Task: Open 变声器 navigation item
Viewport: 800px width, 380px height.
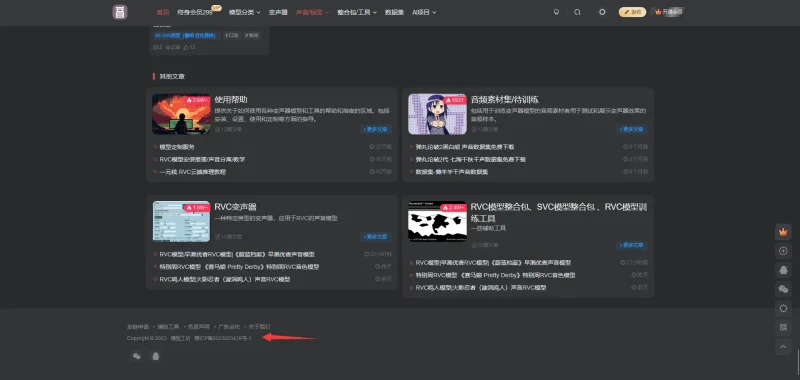Action: point(278,12)
